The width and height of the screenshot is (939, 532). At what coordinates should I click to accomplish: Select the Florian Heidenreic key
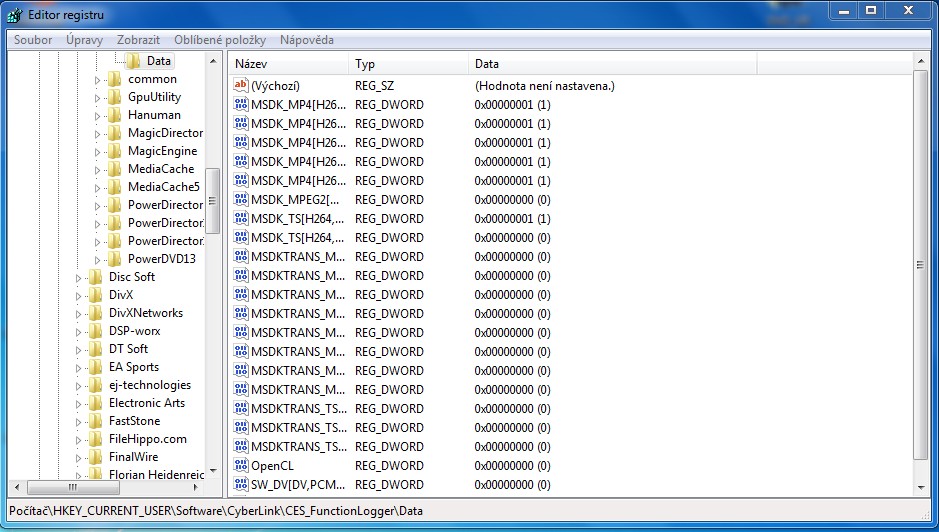click(156, 474)
